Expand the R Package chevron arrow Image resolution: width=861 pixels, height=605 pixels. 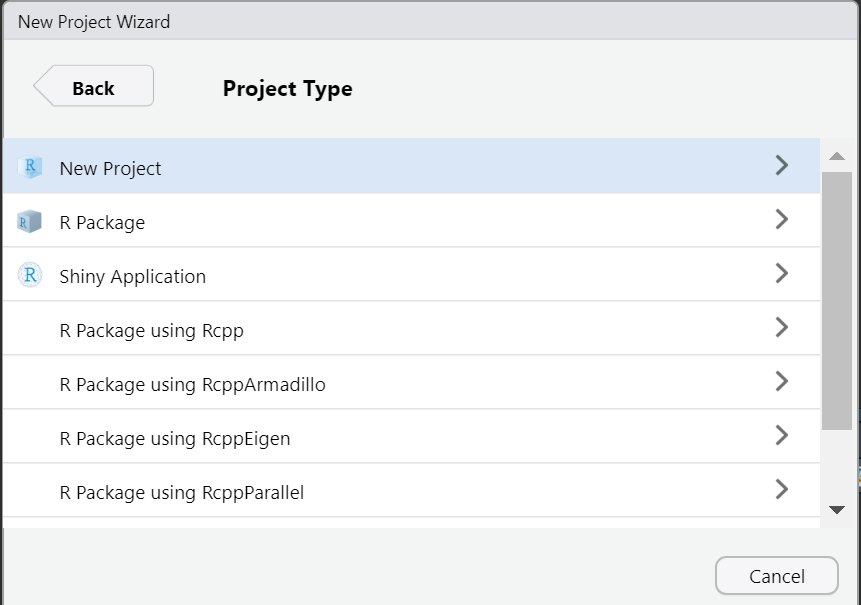tap(782, 220)
